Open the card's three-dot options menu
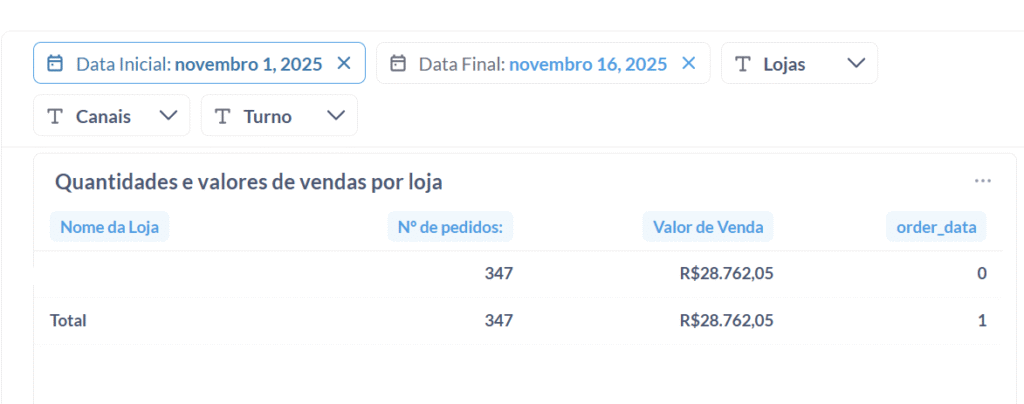Image resolution: width=1024 pixels, height=404 pixels. tap(983, 181)
